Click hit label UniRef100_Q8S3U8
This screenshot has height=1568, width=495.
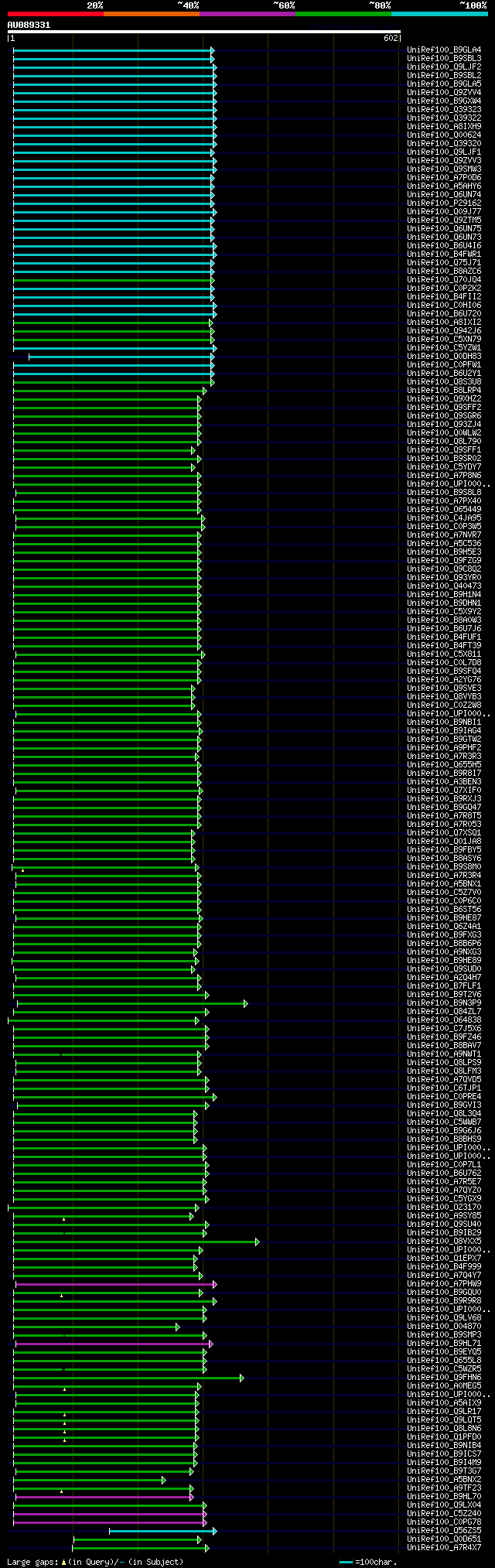[x=444, y=382]
